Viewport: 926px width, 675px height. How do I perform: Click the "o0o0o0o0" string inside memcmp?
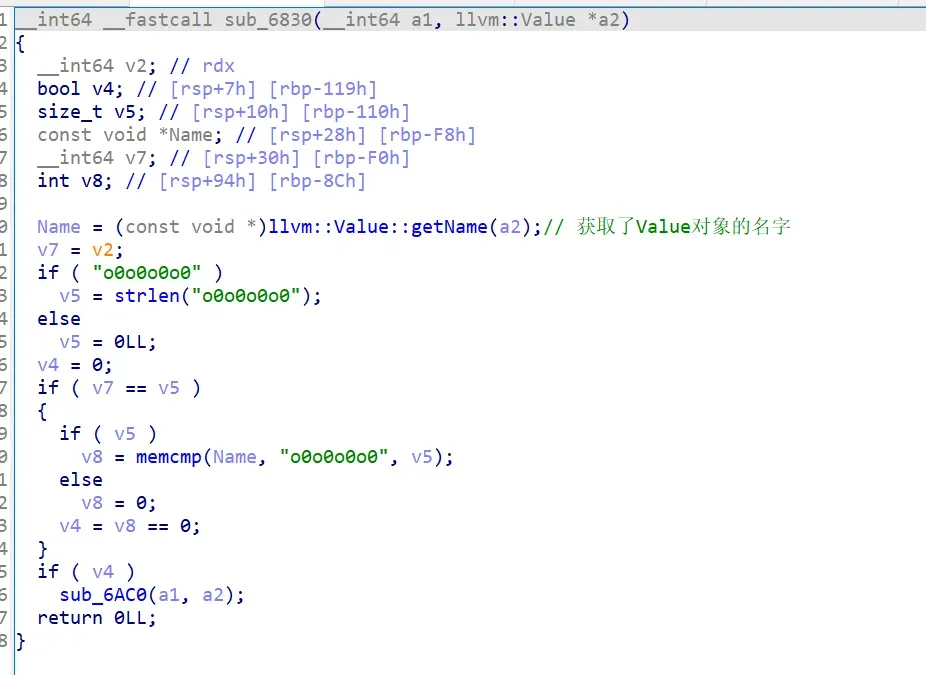(x=334, y=457)
